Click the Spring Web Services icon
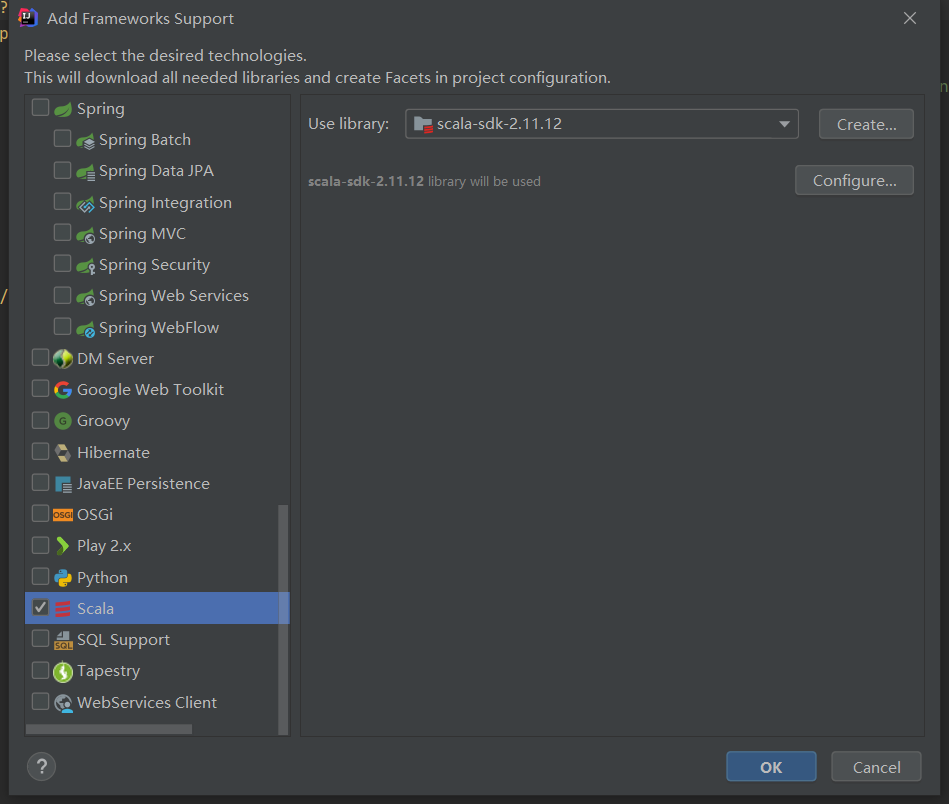The width and height of the screenshot is (949, 804). point(85,297)
